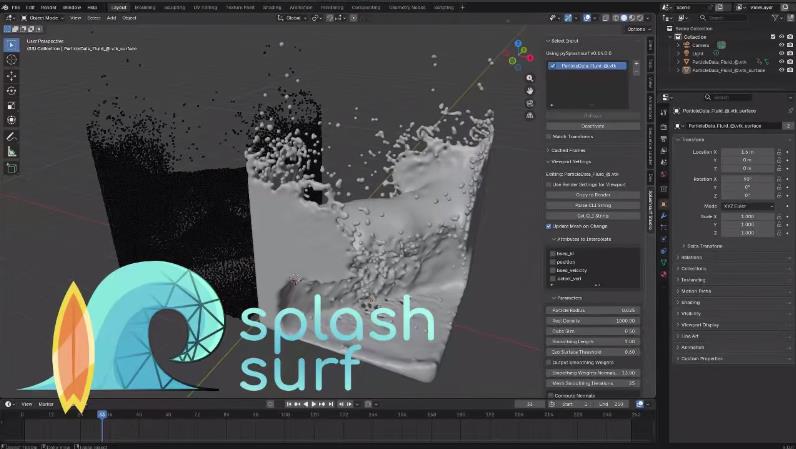Select the Scale tool

(x=11, y=106)
